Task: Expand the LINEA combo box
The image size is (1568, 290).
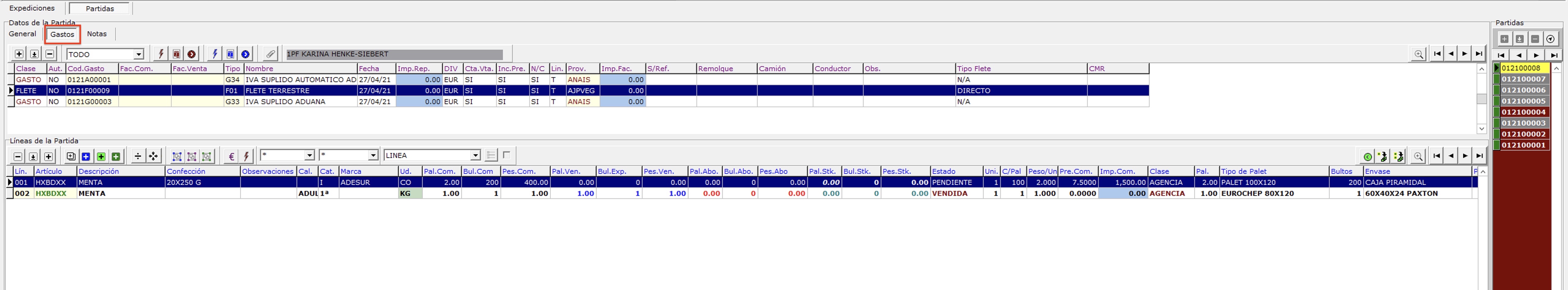Action: pos(475,156)
